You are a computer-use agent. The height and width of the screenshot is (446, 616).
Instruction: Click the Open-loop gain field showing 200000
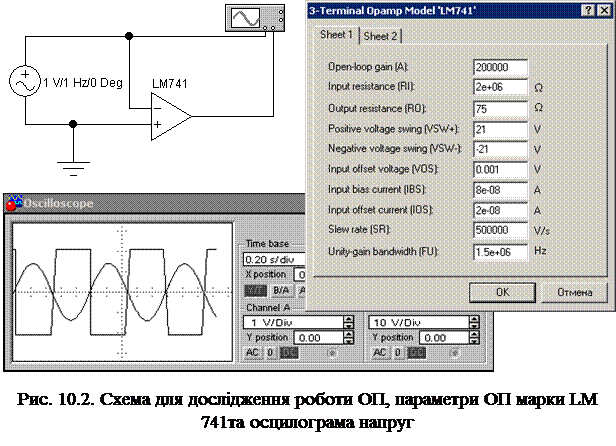(500, 67)
